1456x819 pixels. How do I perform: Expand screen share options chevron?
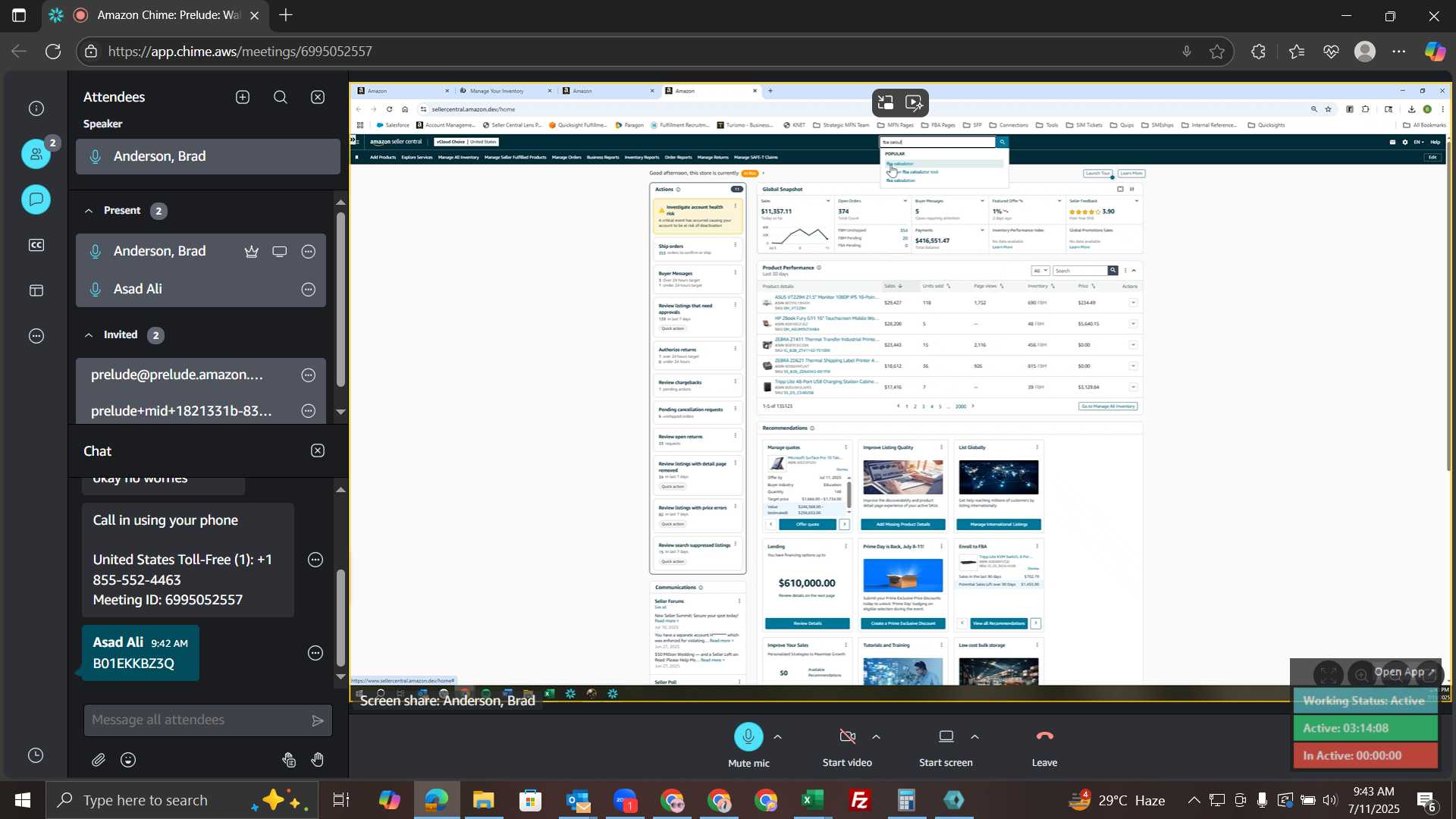[x=974, y=736]
